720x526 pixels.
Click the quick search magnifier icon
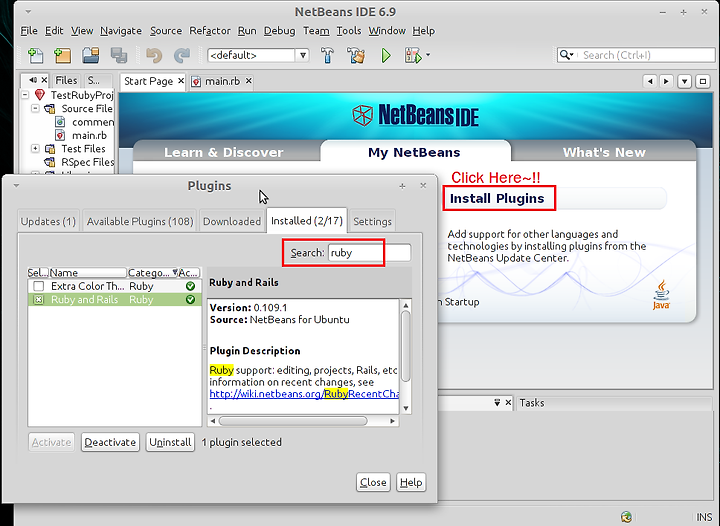565,55
